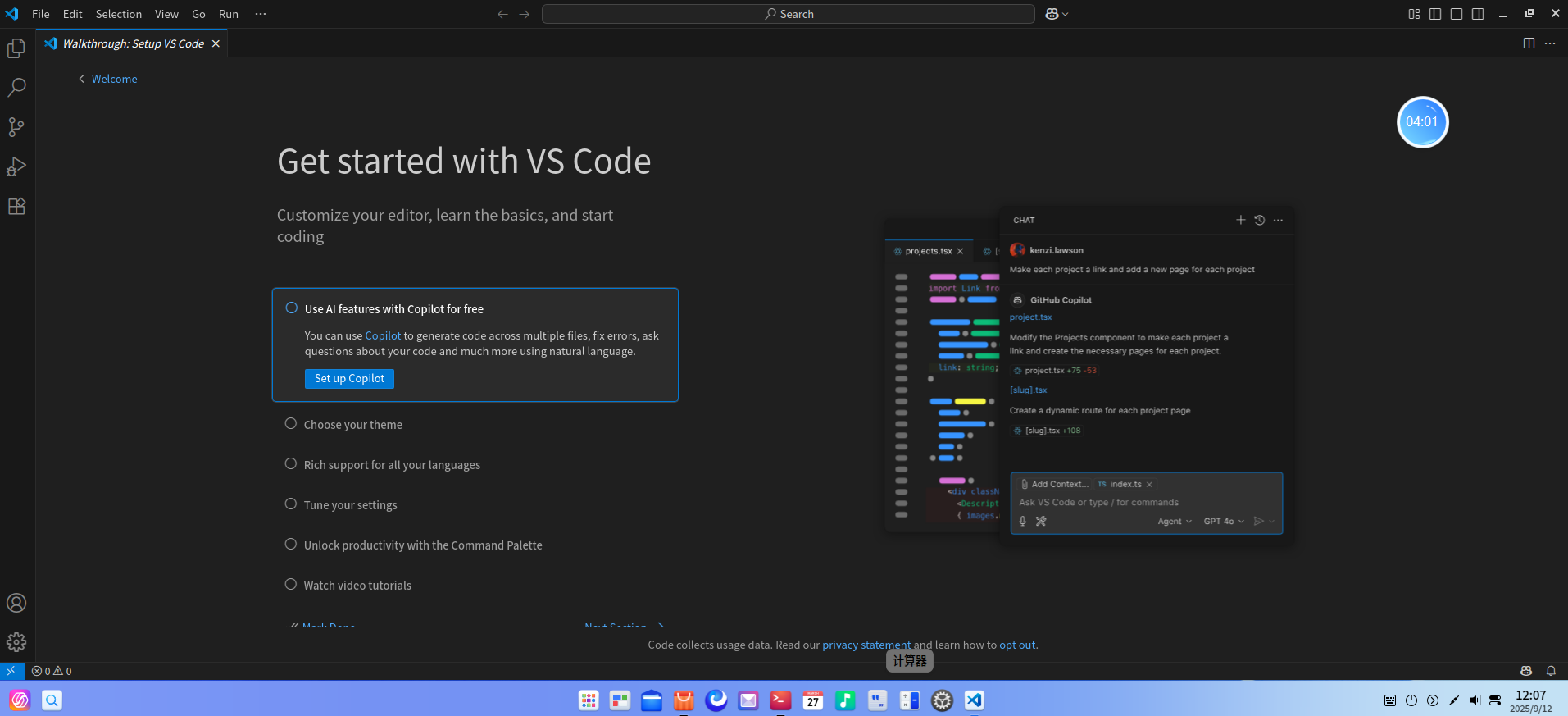Image resolution: width=1568 pixels, height=716 pixels.
Task: Open the Copilot chat icon in title bar
Action: coord(1052,14)
